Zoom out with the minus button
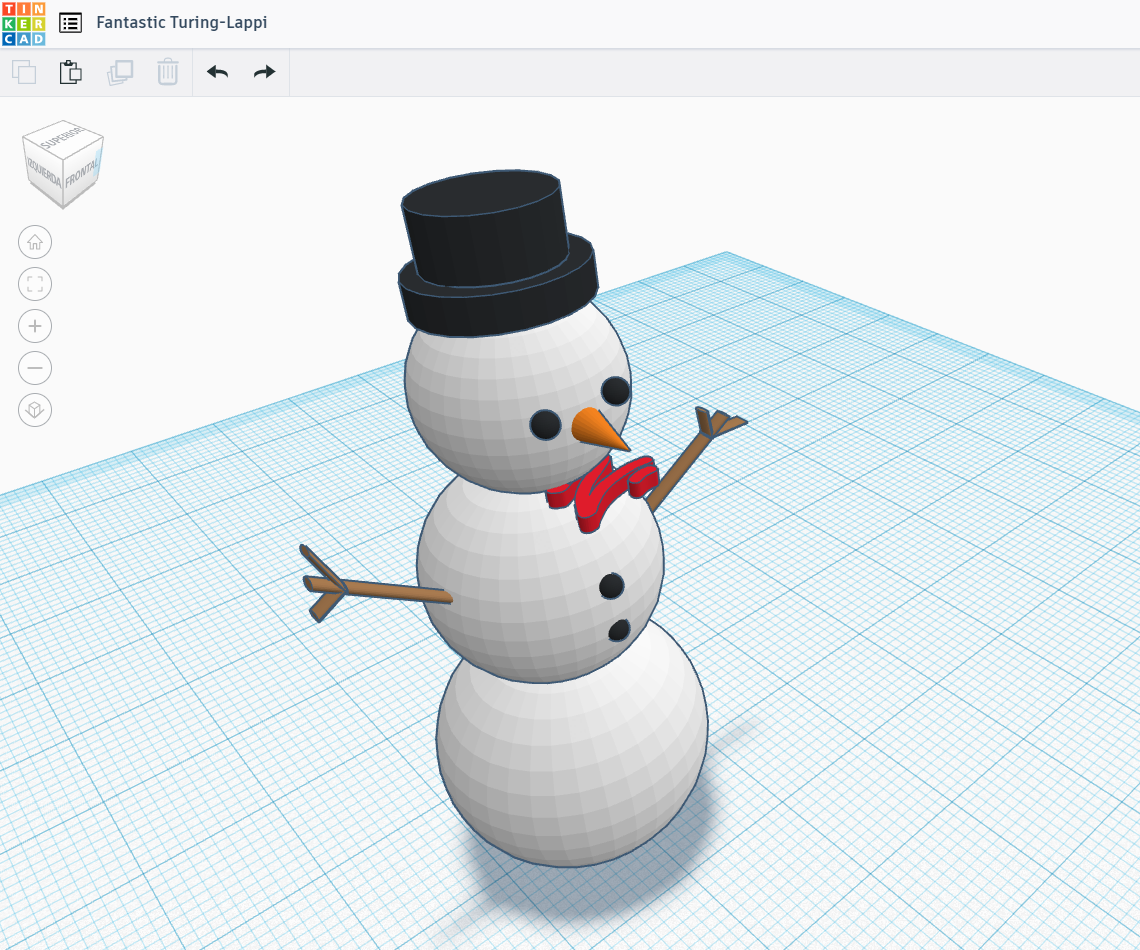This screenshot has width=1140, height=950. (x=35, y=368)
